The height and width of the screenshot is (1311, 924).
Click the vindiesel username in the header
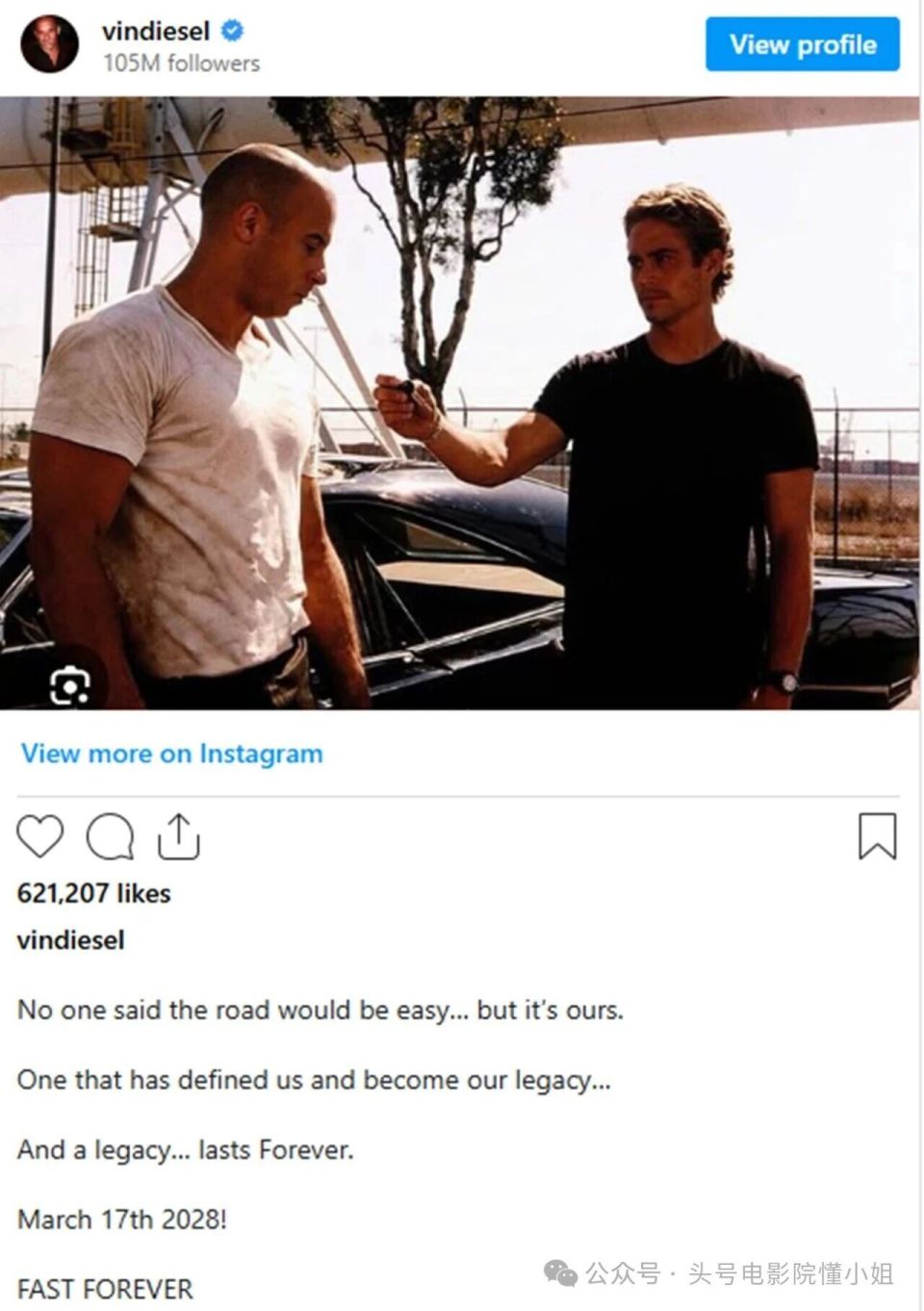pos(156,31)
